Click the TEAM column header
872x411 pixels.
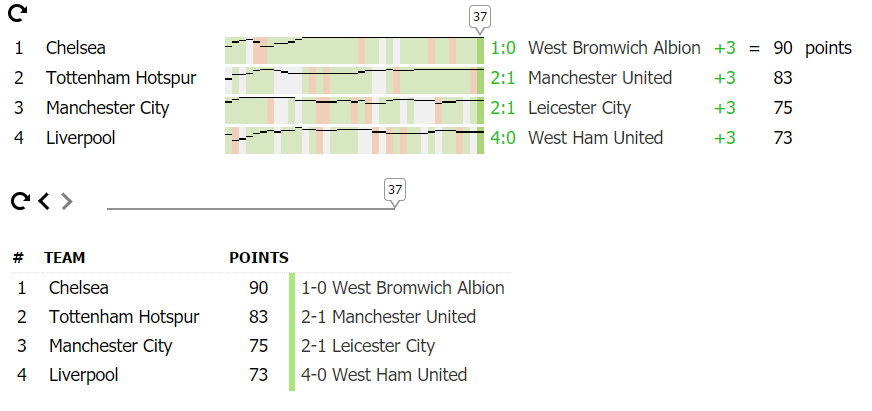click(65, 258)
